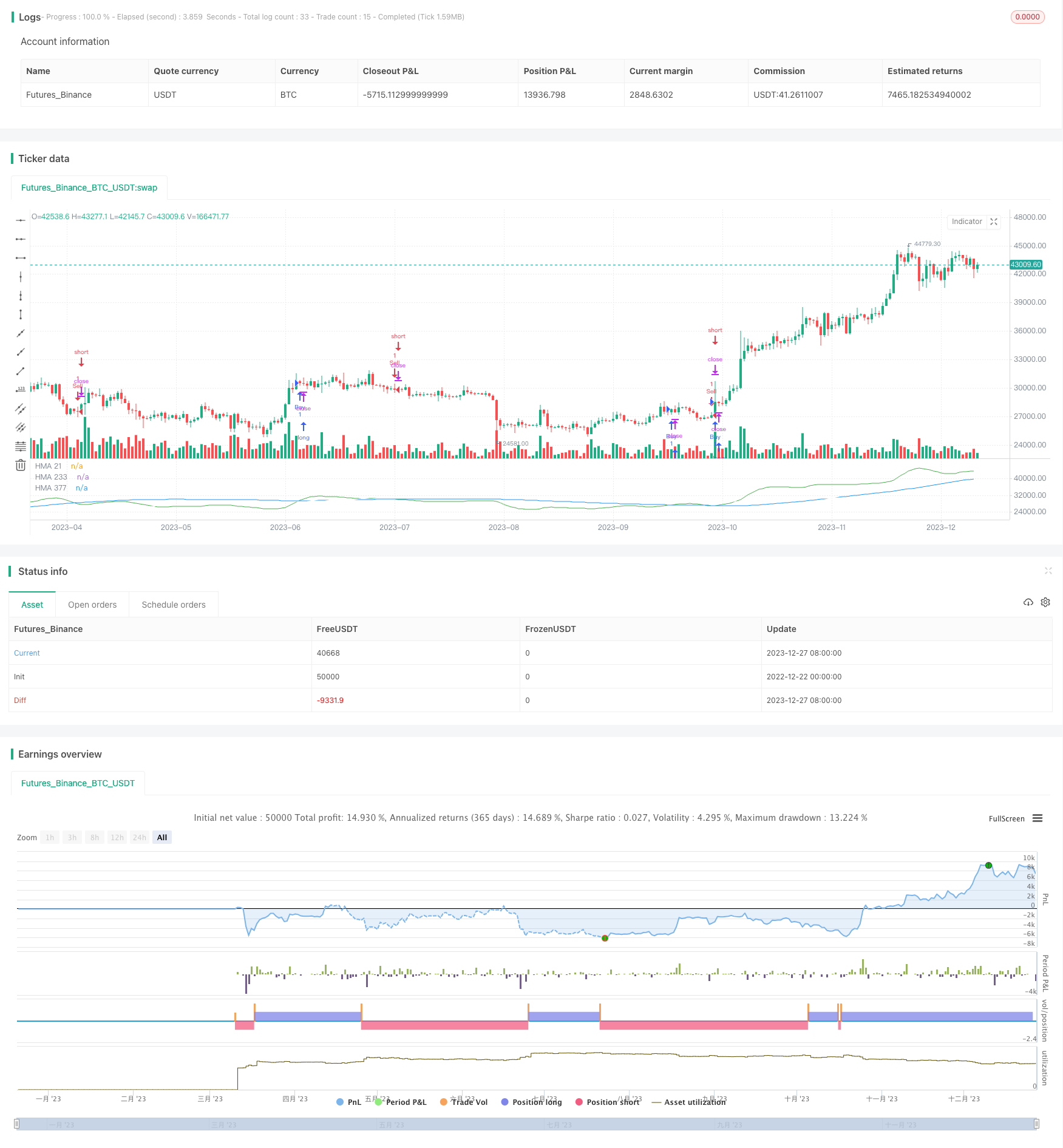Open the settings gear in Status info
1063x1148 pixels.
click(x=1045, y=602)
